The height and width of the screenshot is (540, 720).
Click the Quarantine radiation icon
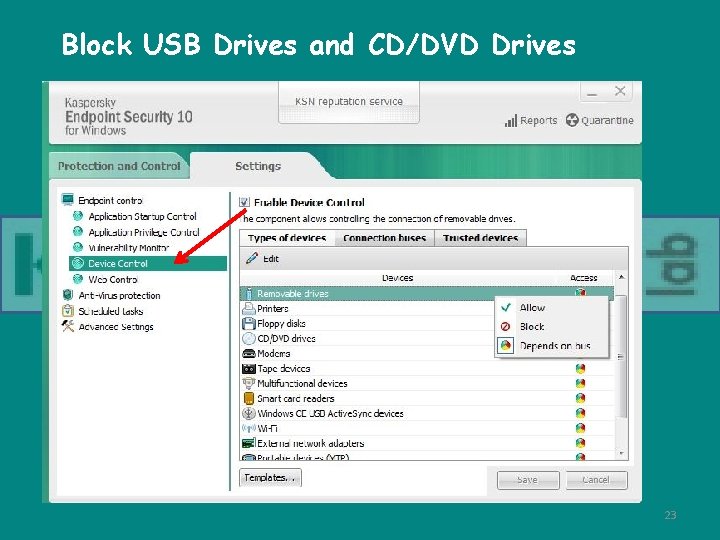(x=572, y=120)
